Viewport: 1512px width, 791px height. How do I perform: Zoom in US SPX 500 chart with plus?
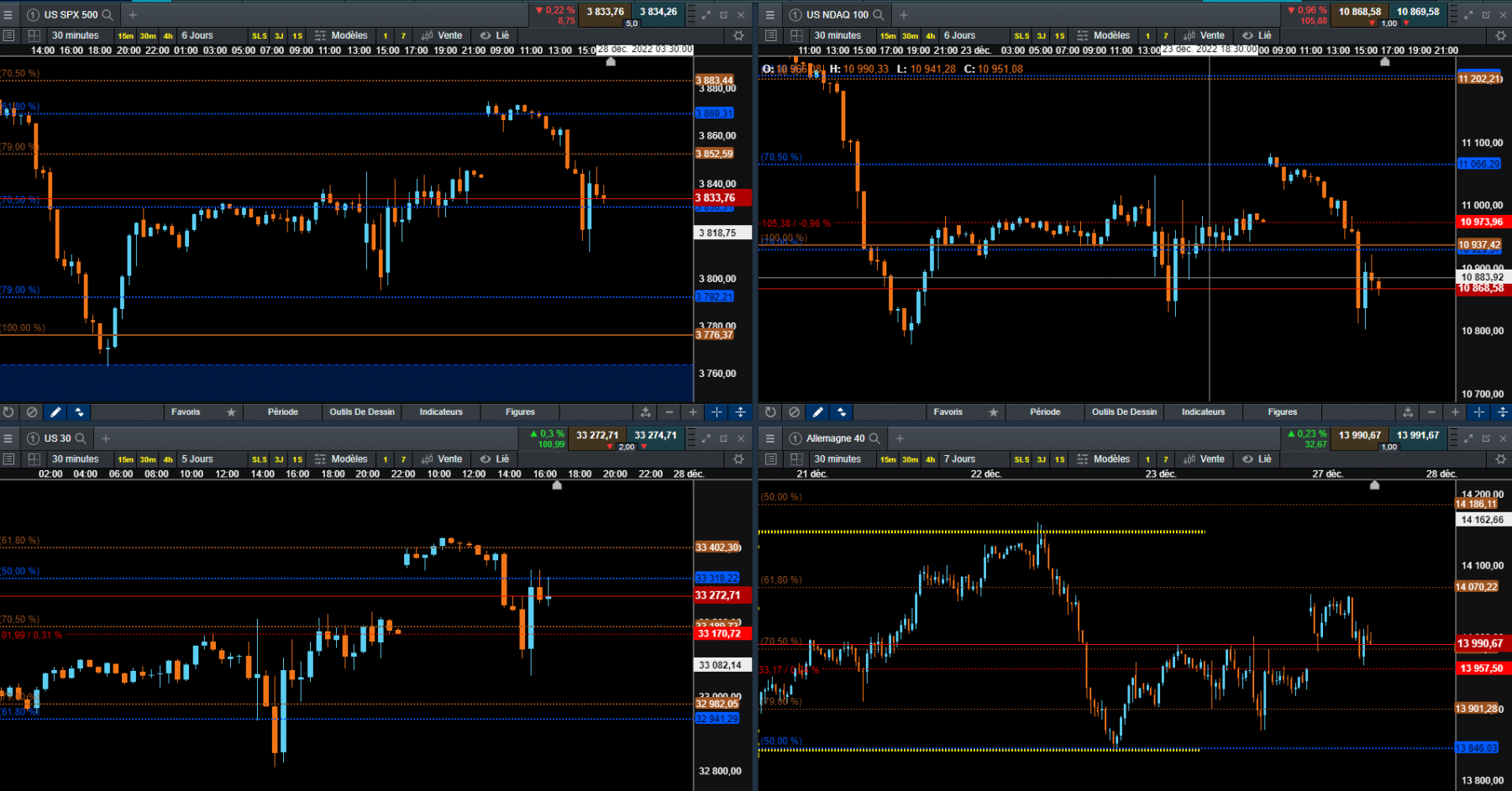pyautogui.click(x=693, y=412)
